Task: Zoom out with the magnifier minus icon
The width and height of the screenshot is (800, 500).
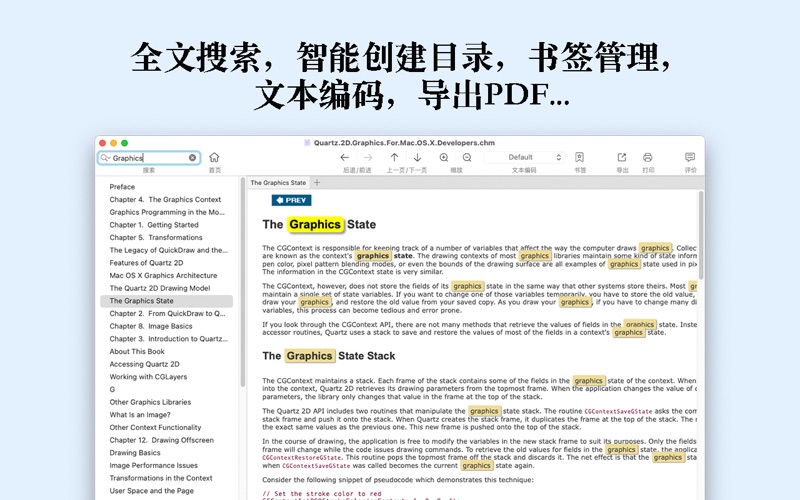Action: (467, 158)
